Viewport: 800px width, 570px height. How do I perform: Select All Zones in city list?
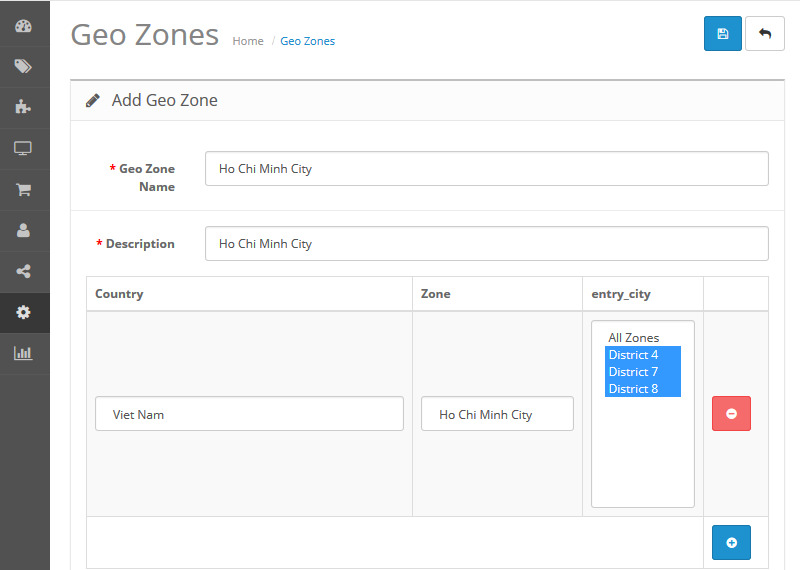point(634,338)
